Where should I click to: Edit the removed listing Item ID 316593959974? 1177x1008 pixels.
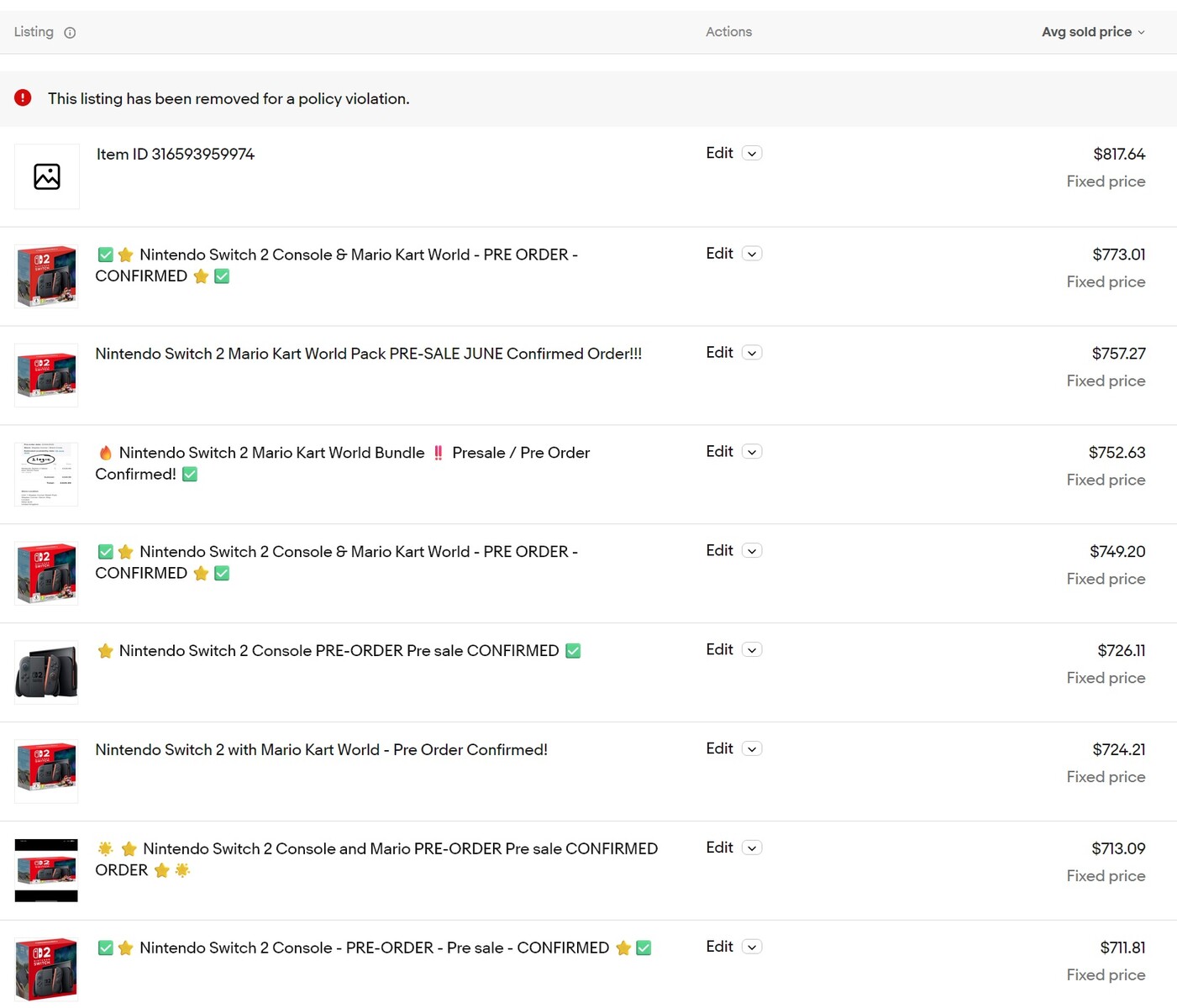pyautogui.click(x=719, y=153)
